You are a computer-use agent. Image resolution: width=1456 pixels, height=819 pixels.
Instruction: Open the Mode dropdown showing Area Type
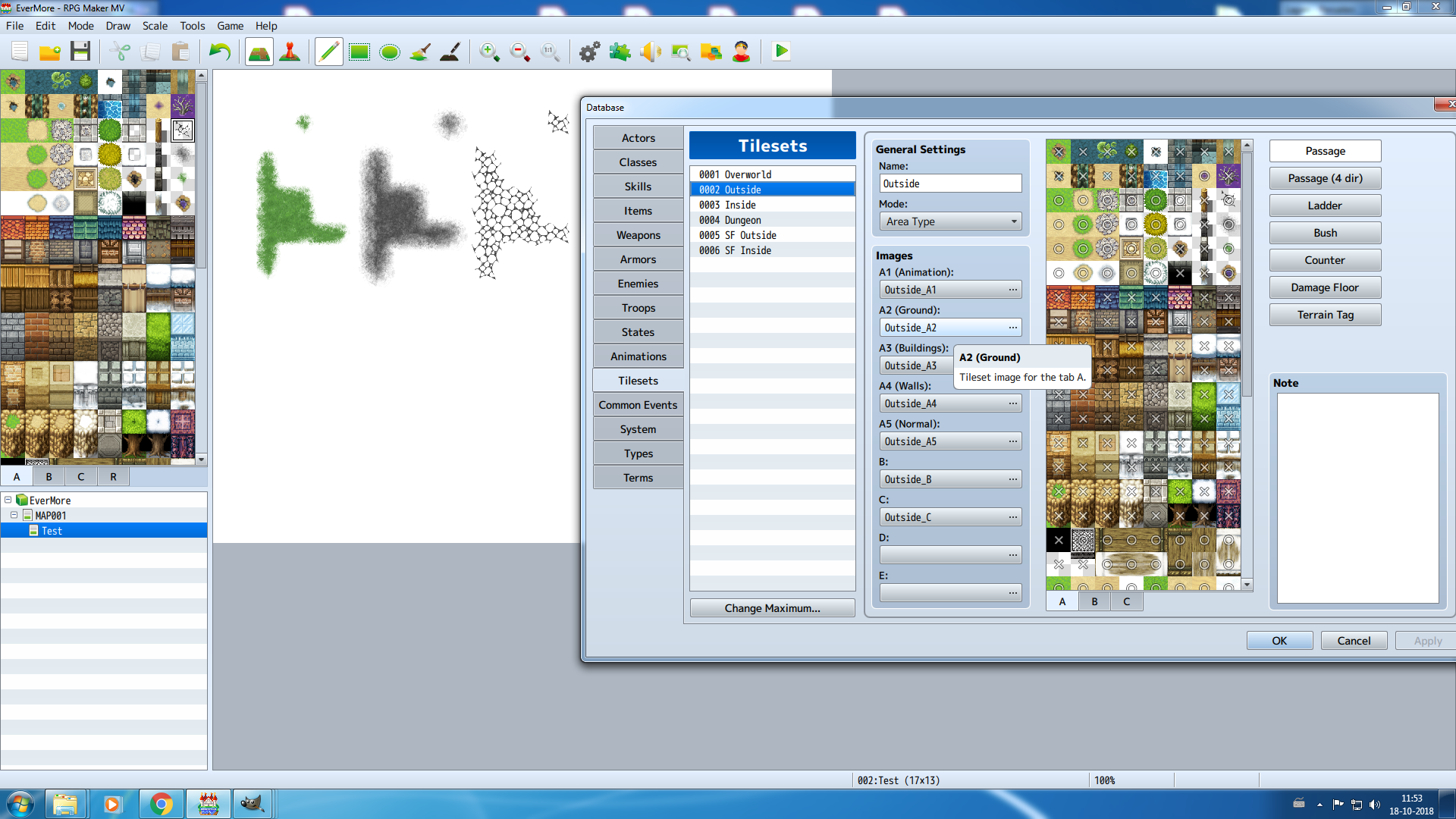(950, 221)
